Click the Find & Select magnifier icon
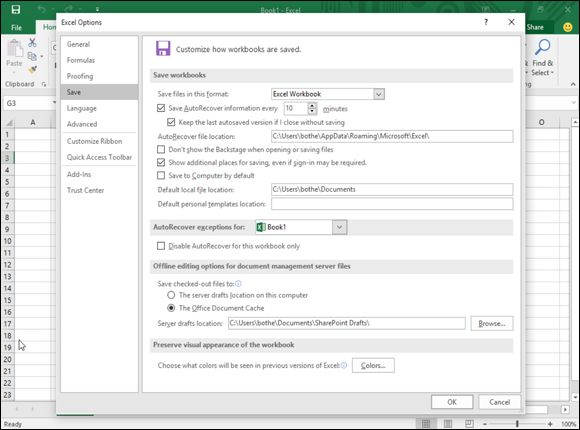This screenshot has height=430, width=580. click(543, 47)
